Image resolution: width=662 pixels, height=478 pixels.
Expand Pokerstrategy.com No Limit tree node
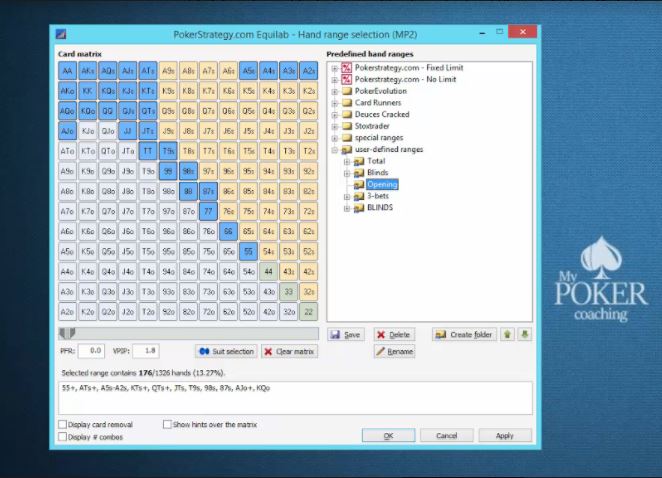pos(334,80)
